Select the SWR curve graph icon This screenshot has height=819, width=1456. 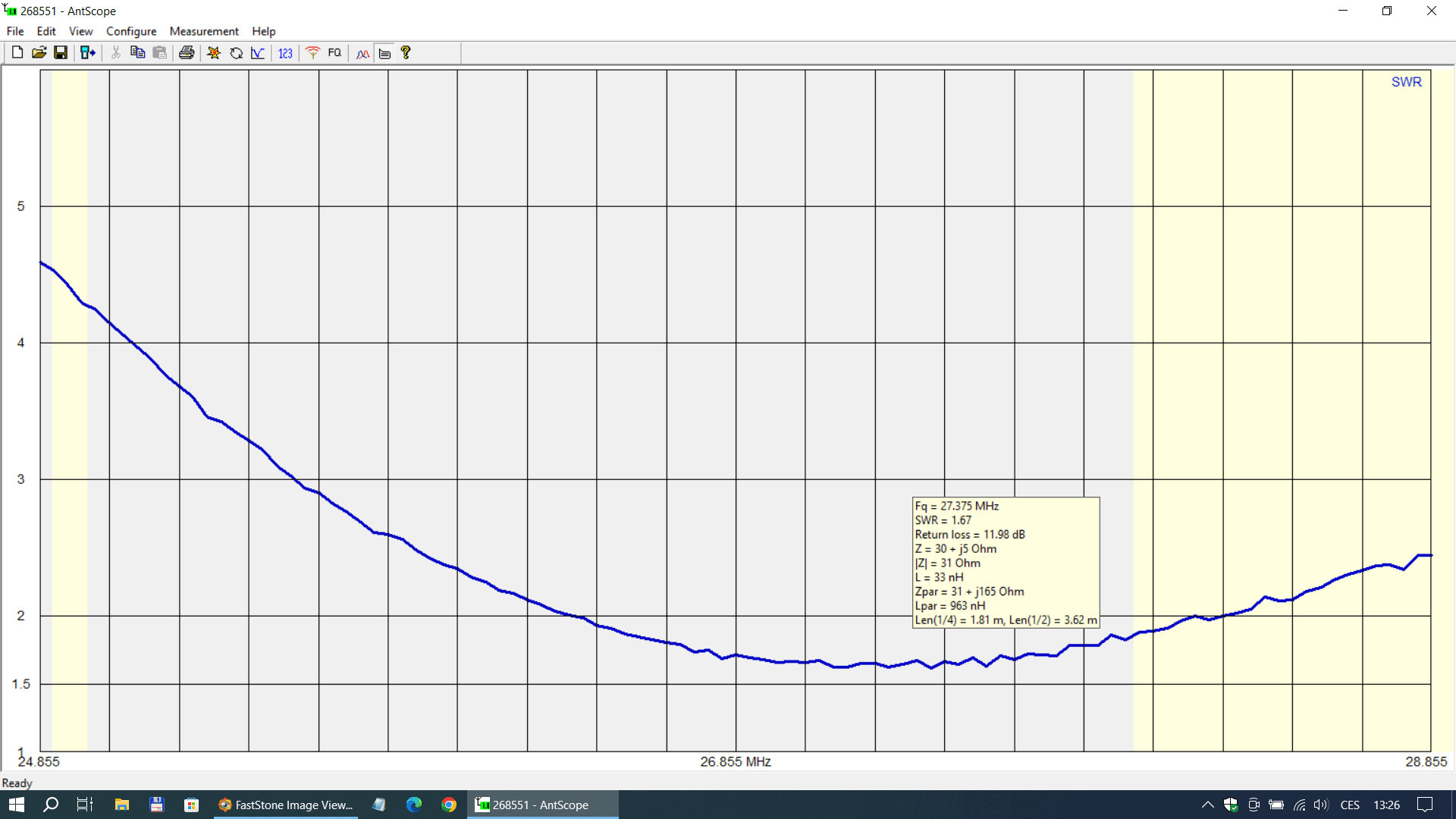click(258, 53)
